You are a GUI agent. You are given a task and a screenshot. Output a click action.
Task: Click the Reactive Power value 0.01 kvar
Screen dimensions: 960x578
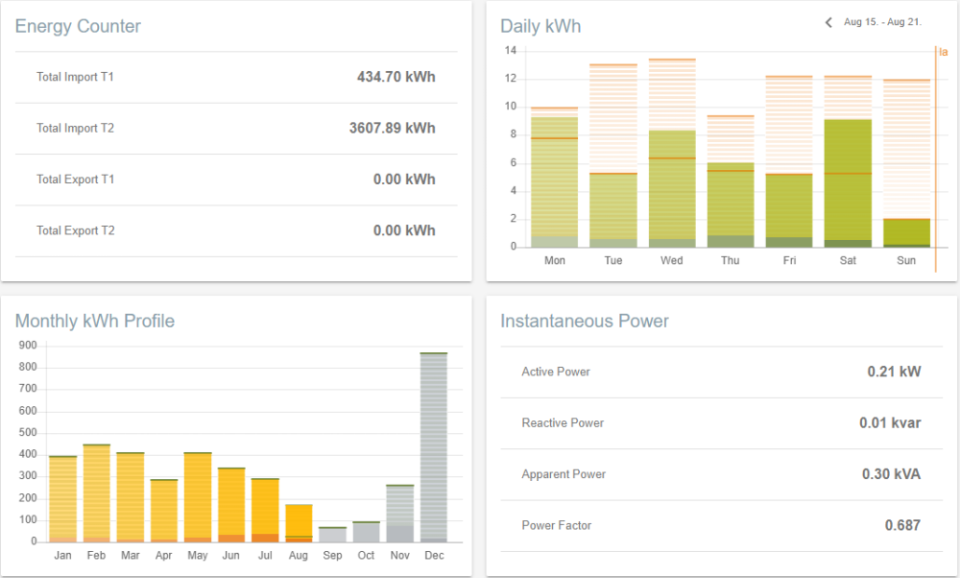(x=890, y=423)
